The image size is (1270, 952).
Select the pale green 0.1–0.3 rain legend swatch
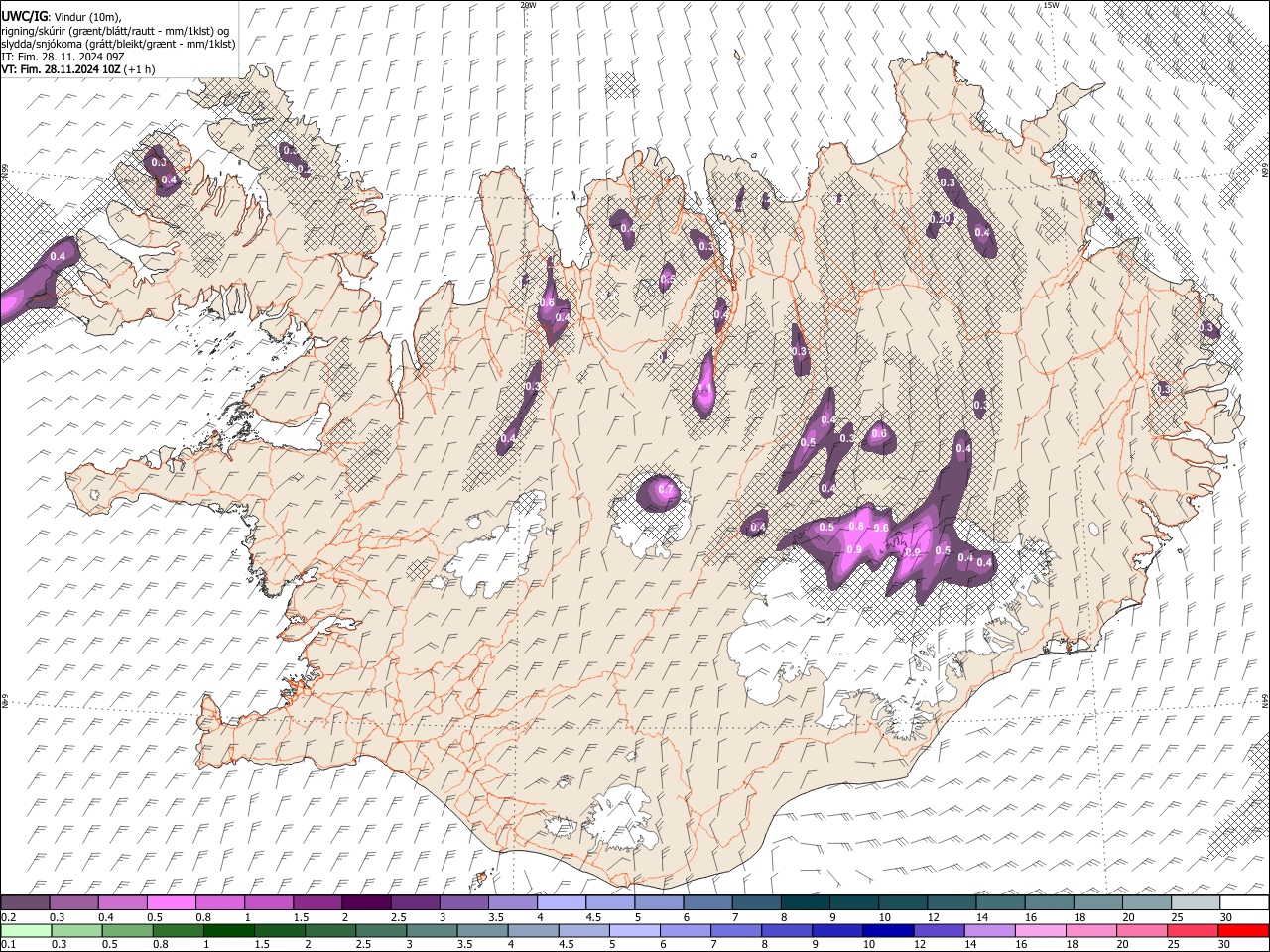25,930
